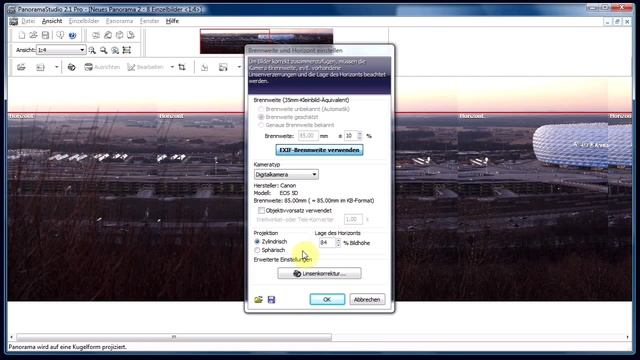Expand the arrow next to scan images icon

pos(56,67)
